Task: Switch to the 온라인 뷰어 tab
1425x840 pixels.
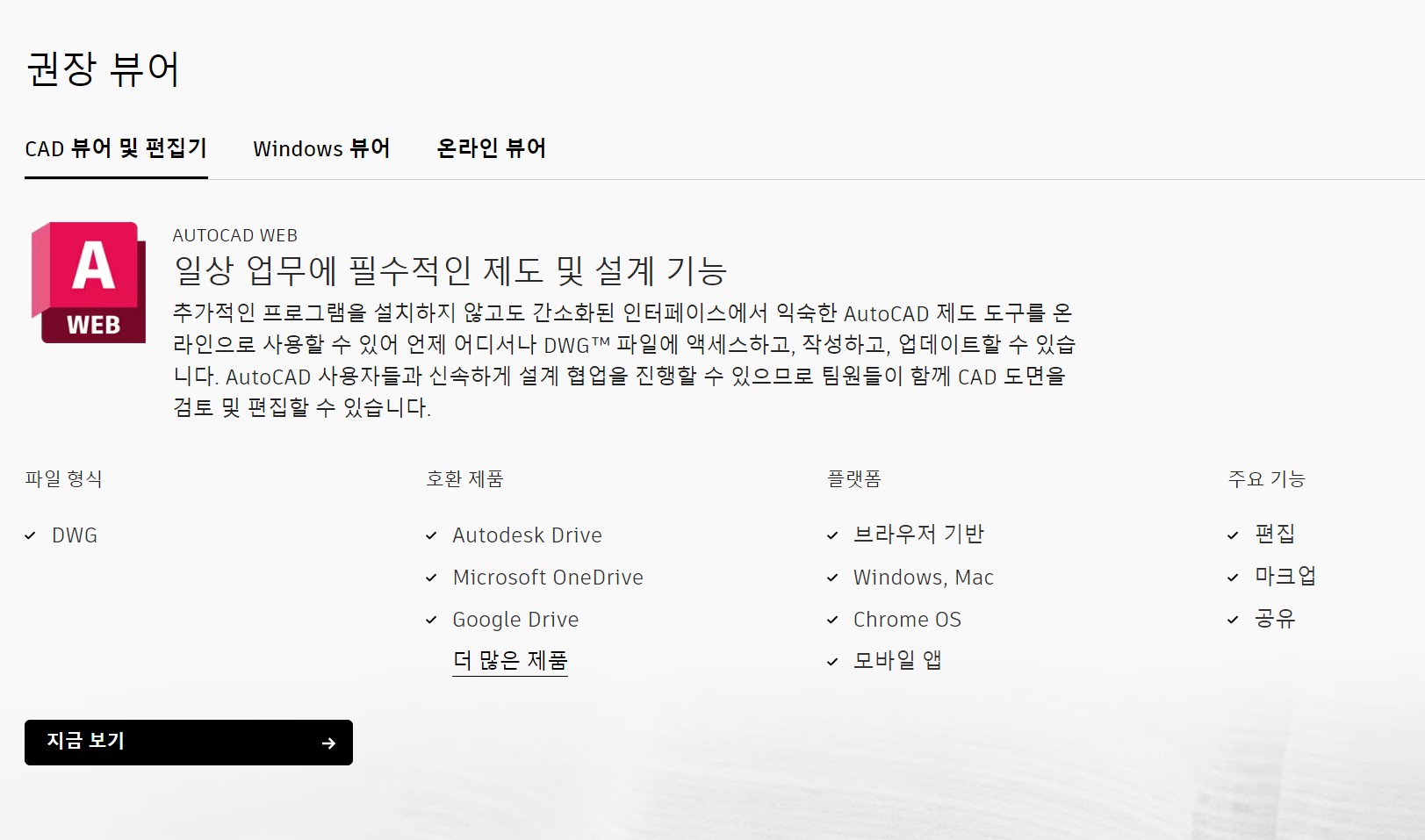Action: (492, 148)
